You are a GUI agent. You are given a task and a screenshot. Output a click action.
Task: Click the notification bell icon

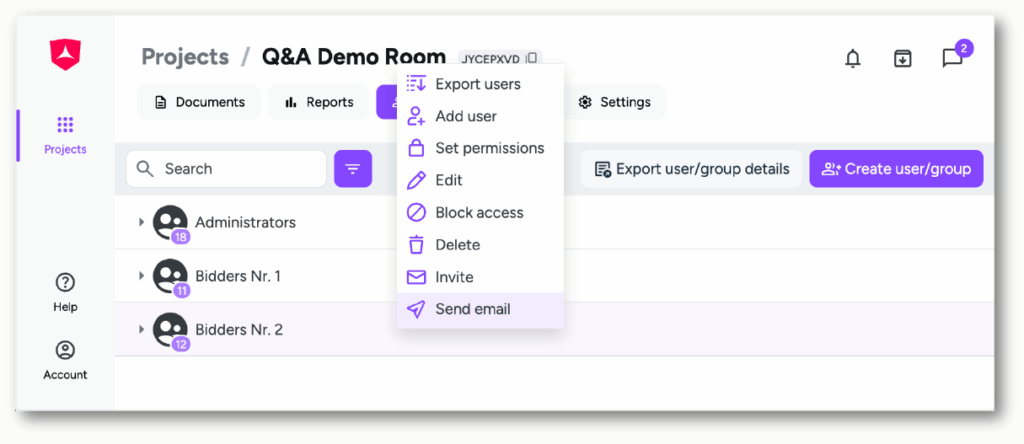852,59
